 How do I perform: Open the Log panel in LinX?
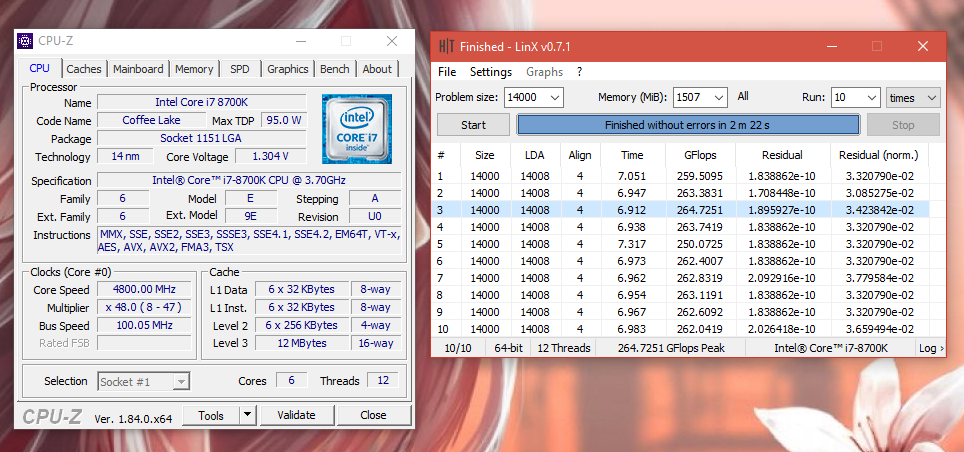pos(931,348)
